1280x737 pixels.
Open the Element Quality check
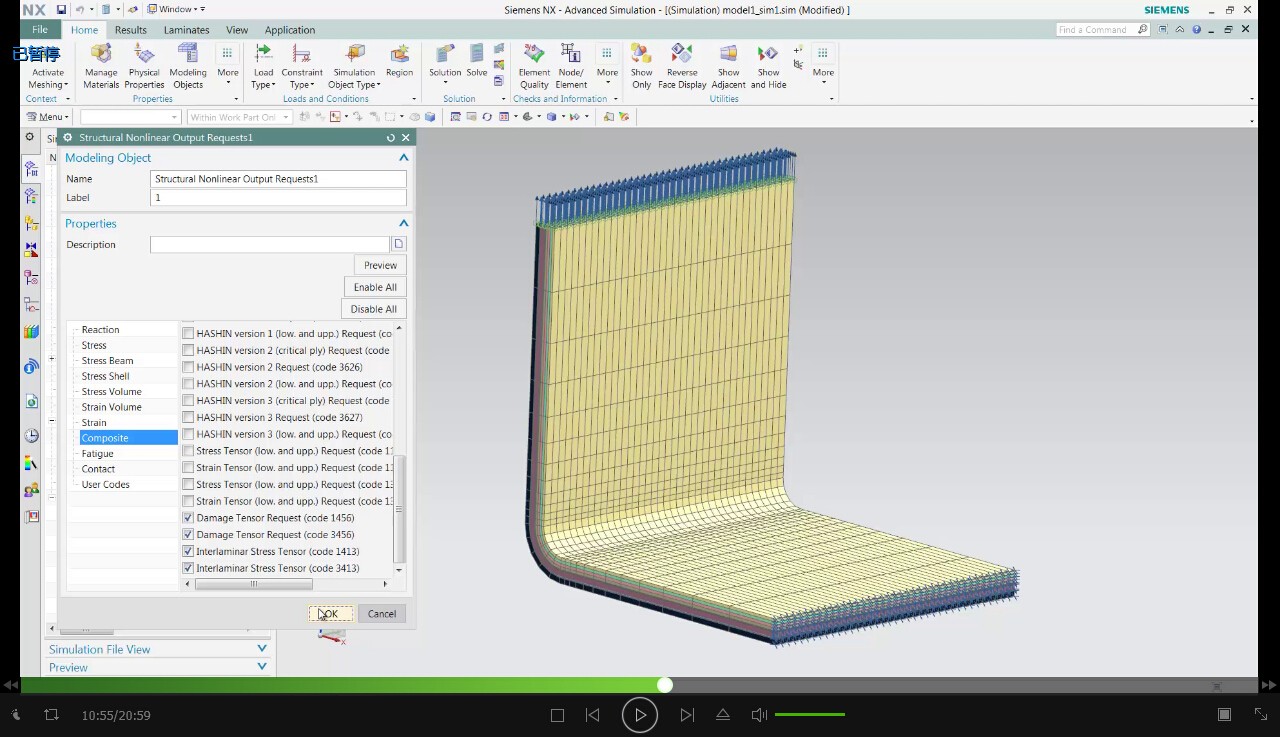[x=534, y=66]
